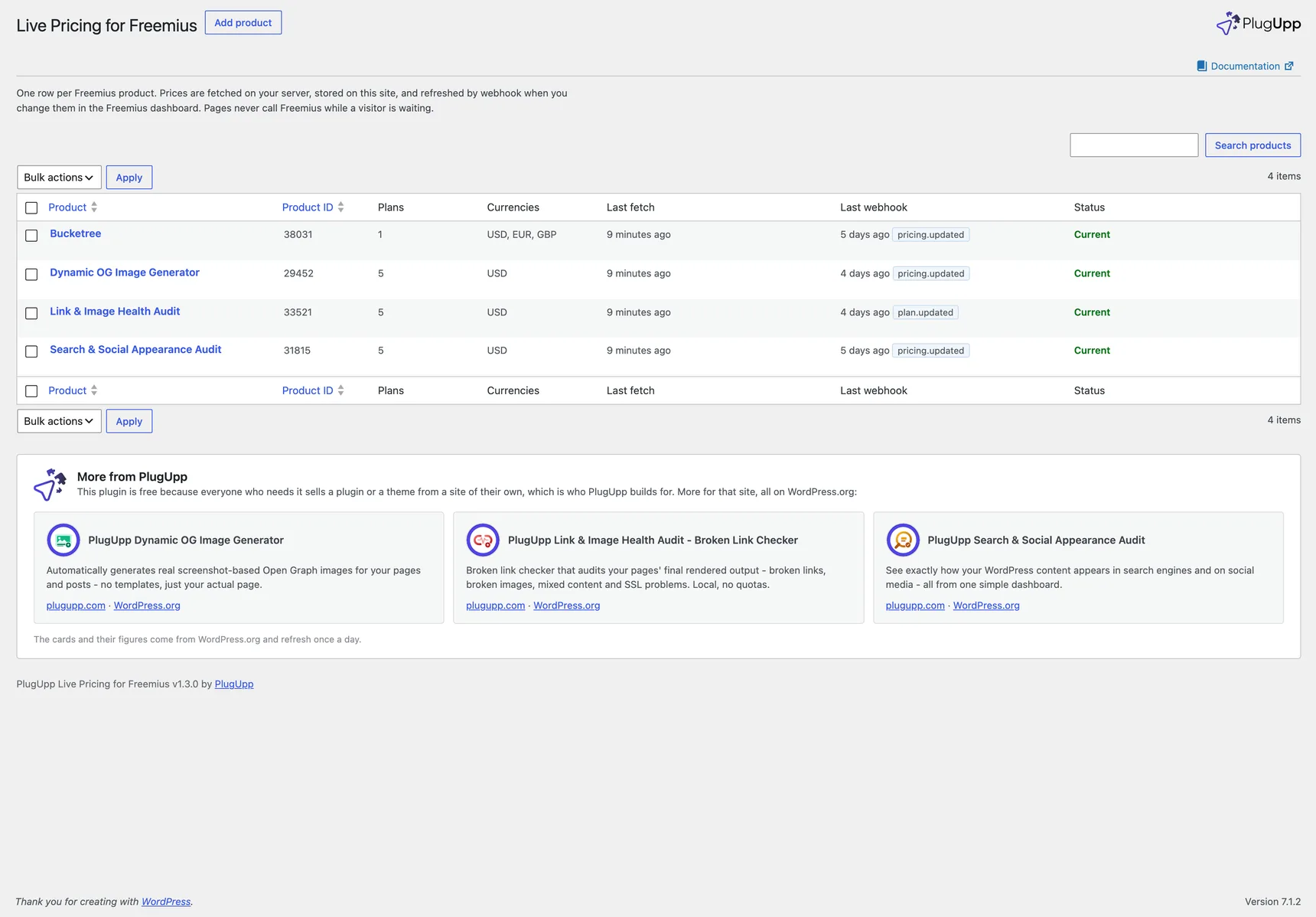
Task: Click the Search products button
Action: [1252, 145]
